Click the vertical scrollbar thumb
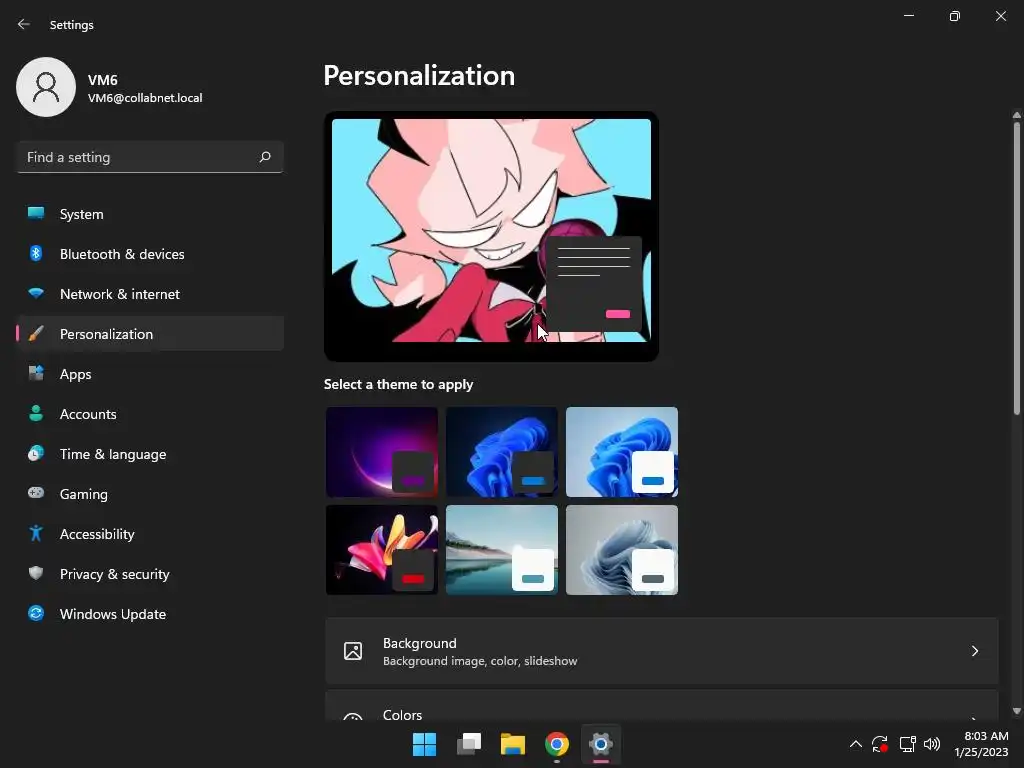Screen dimensions: 1024x768 (x=1017, y=268)
